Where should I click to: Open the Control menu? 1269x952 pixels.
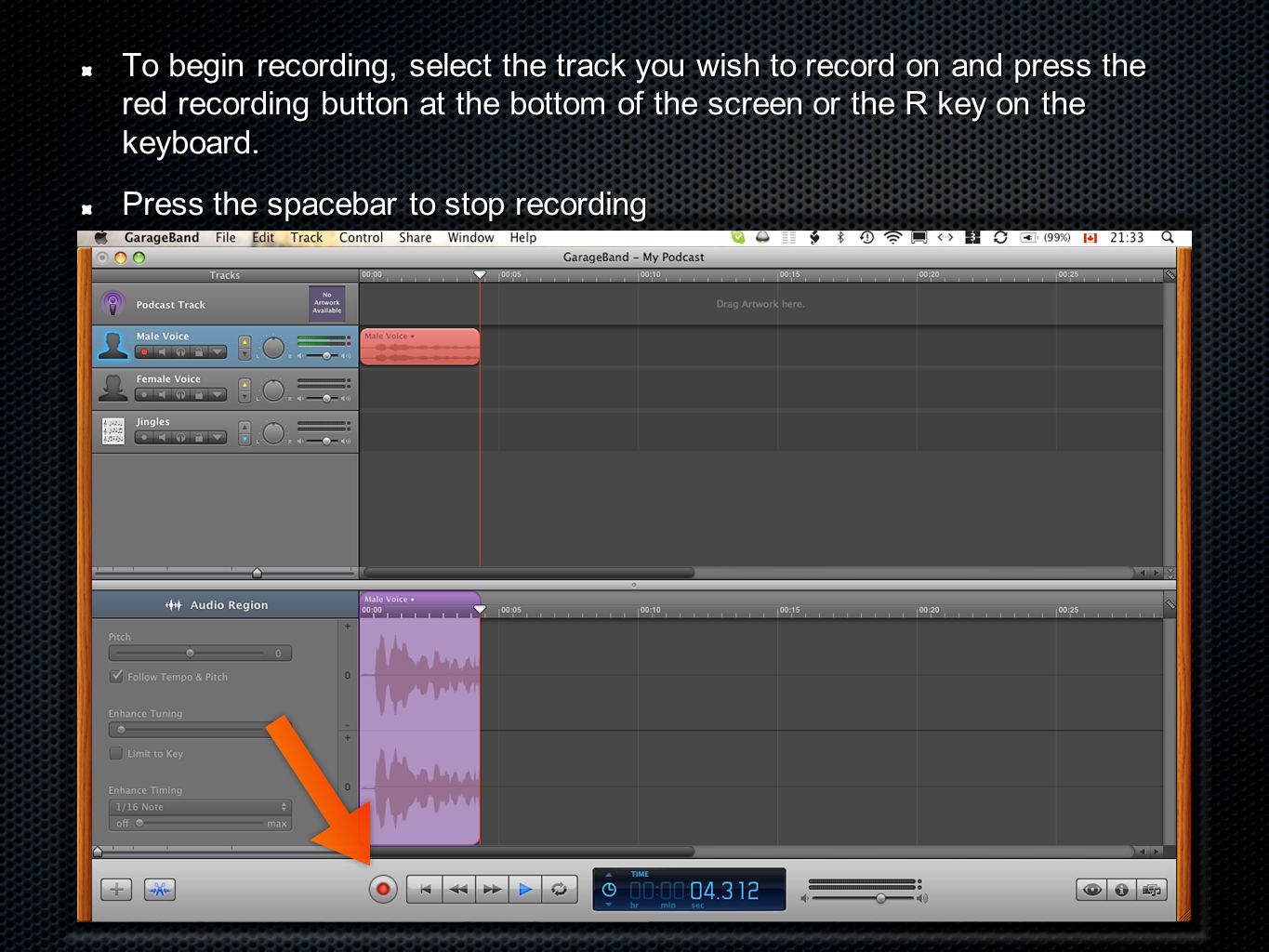(361, 238)
